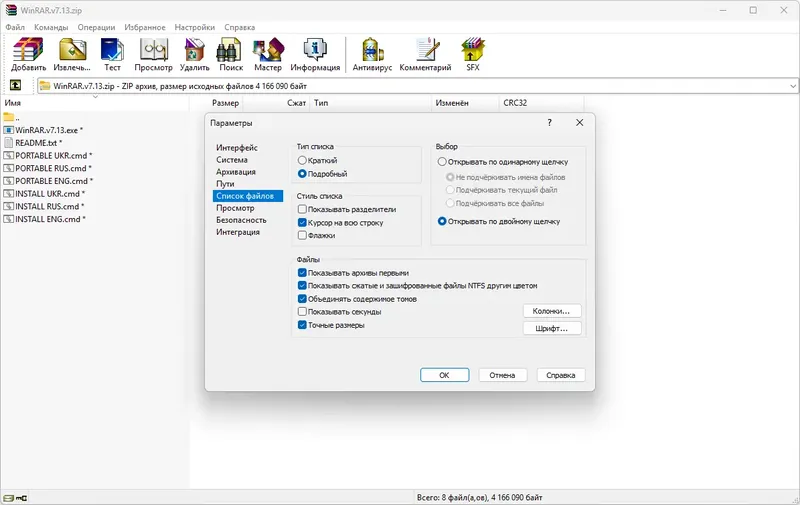
Task: Switch to Система settings page
Action: tap(232, 160)
